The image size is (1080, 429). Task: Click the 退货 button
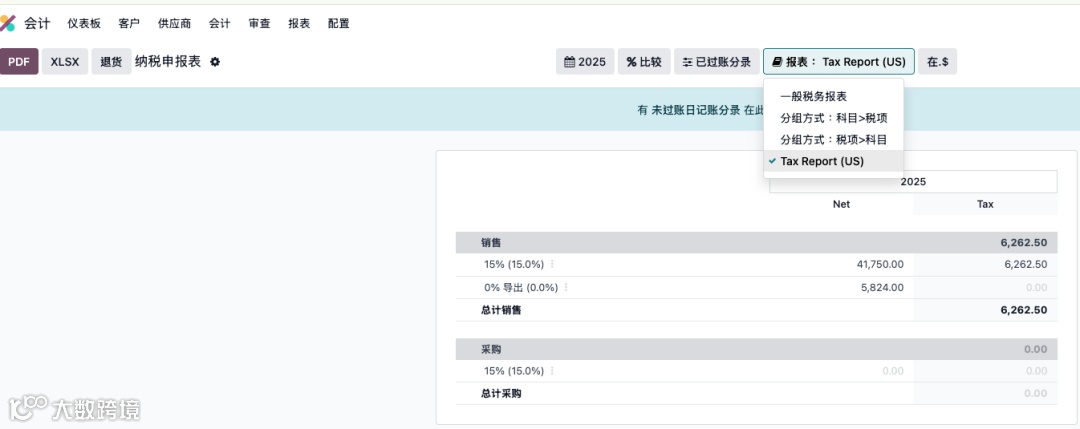click(x=111, y=62)
